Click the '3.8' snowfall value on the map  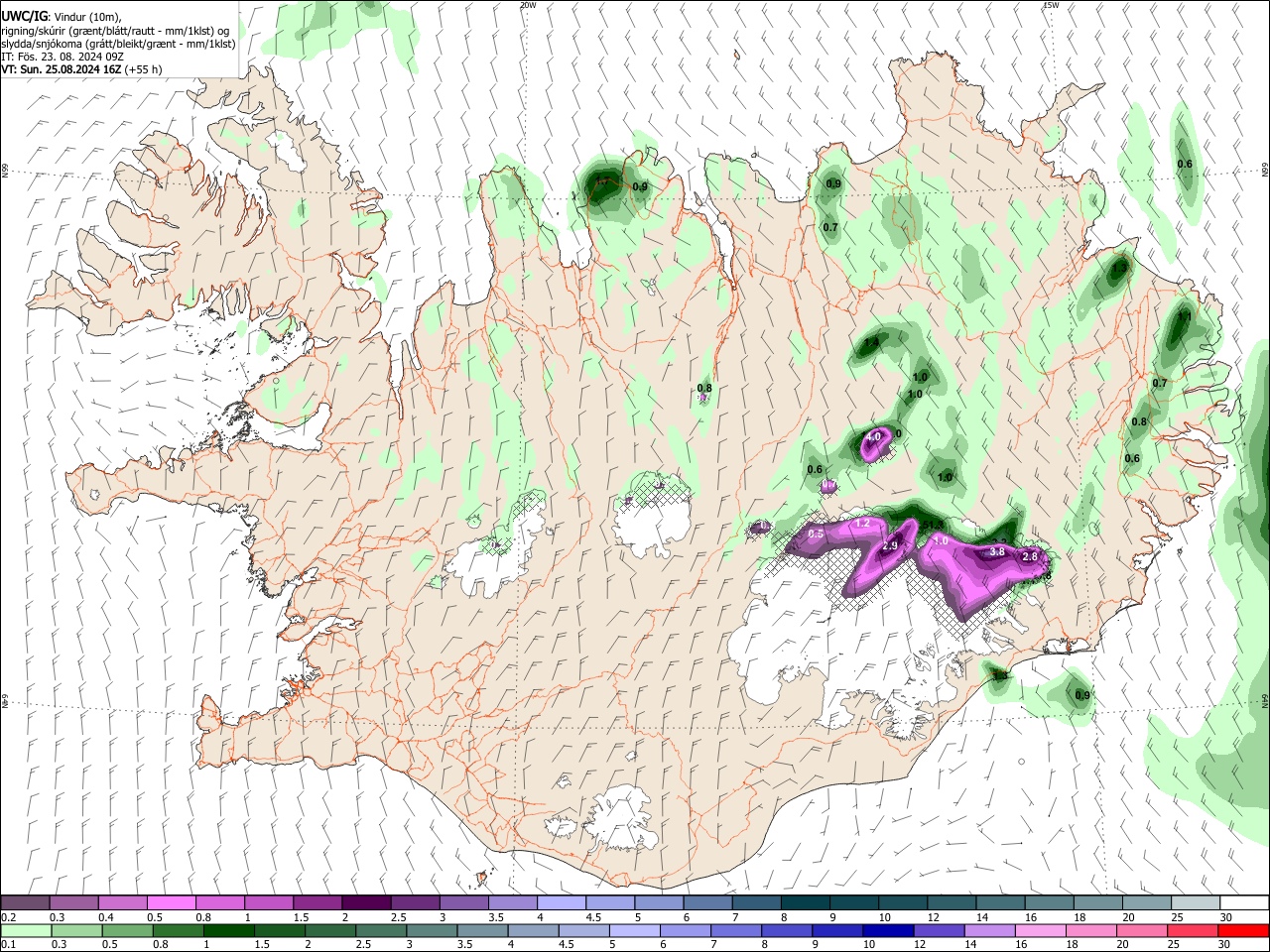coord(998,551)
